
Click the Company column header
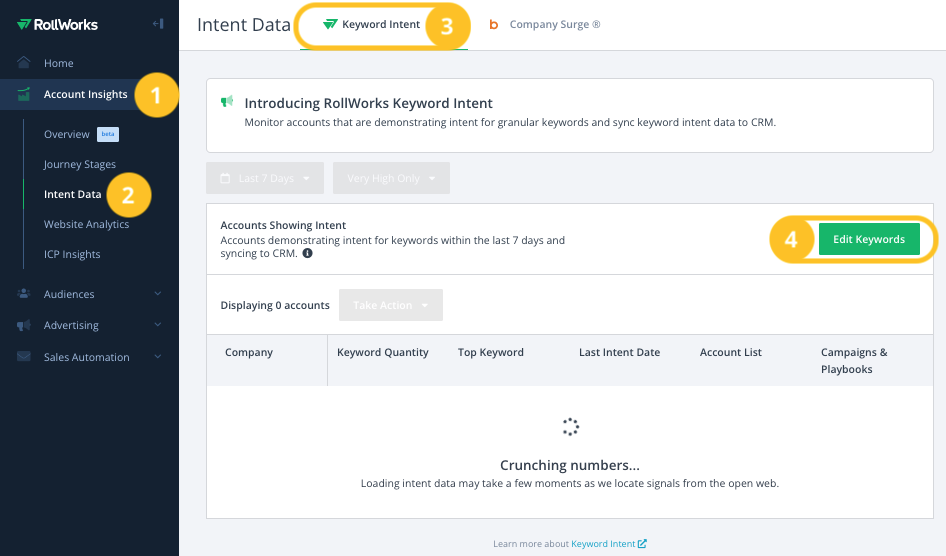(249, 352)
